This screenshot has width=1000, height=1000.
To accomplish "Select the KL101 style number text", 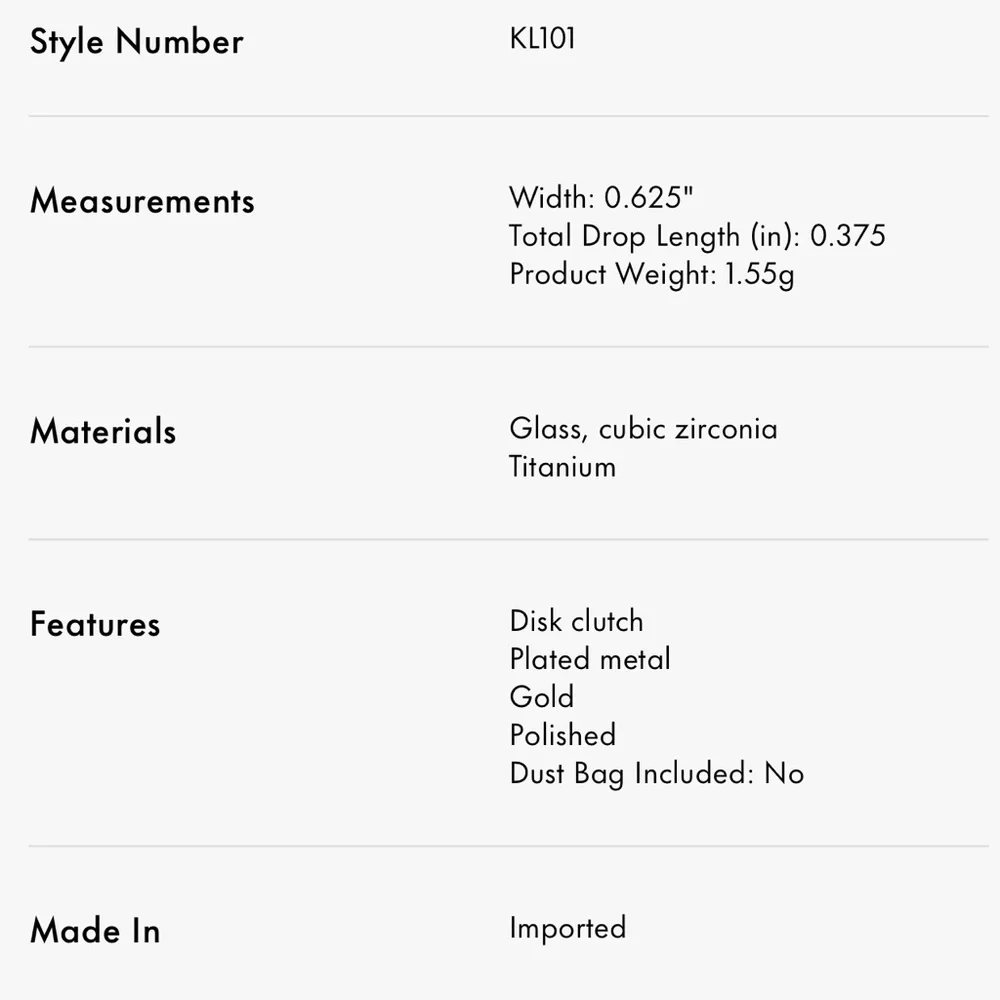I will click(543, 38).
